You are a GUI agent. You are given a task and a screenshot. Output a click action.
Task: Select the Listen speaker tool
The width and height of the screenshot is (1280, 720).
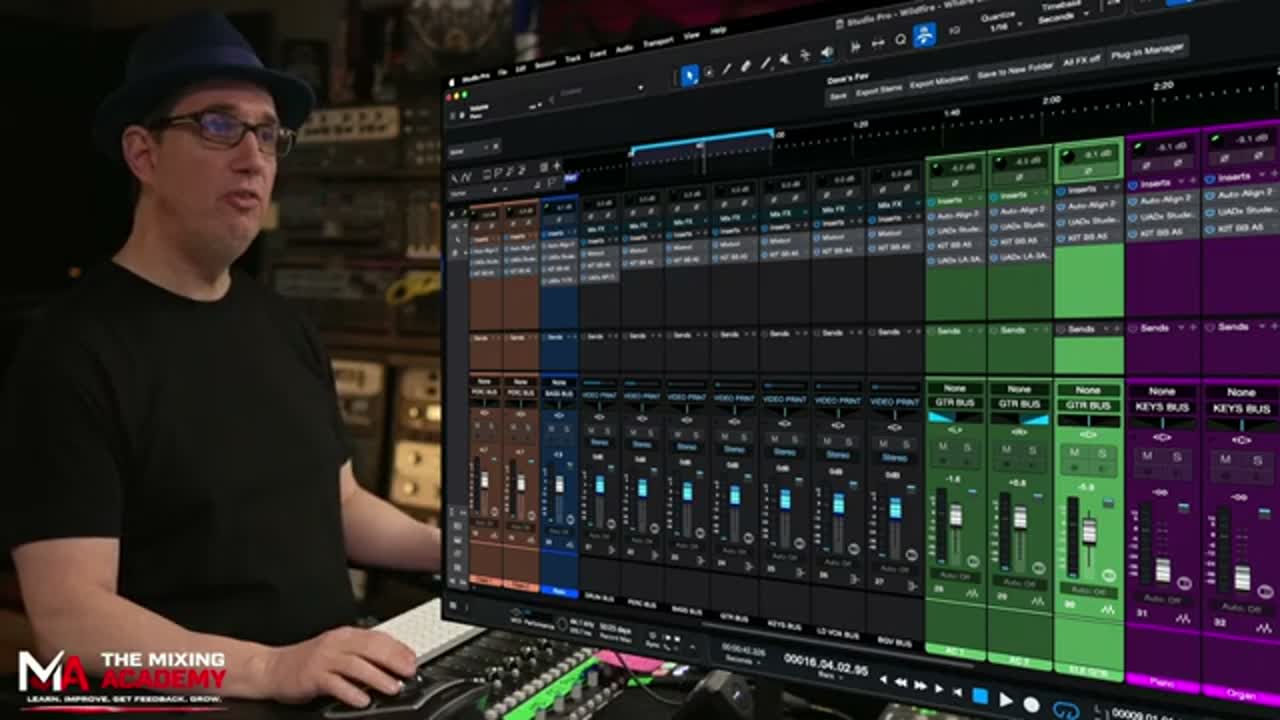(827, 53)
